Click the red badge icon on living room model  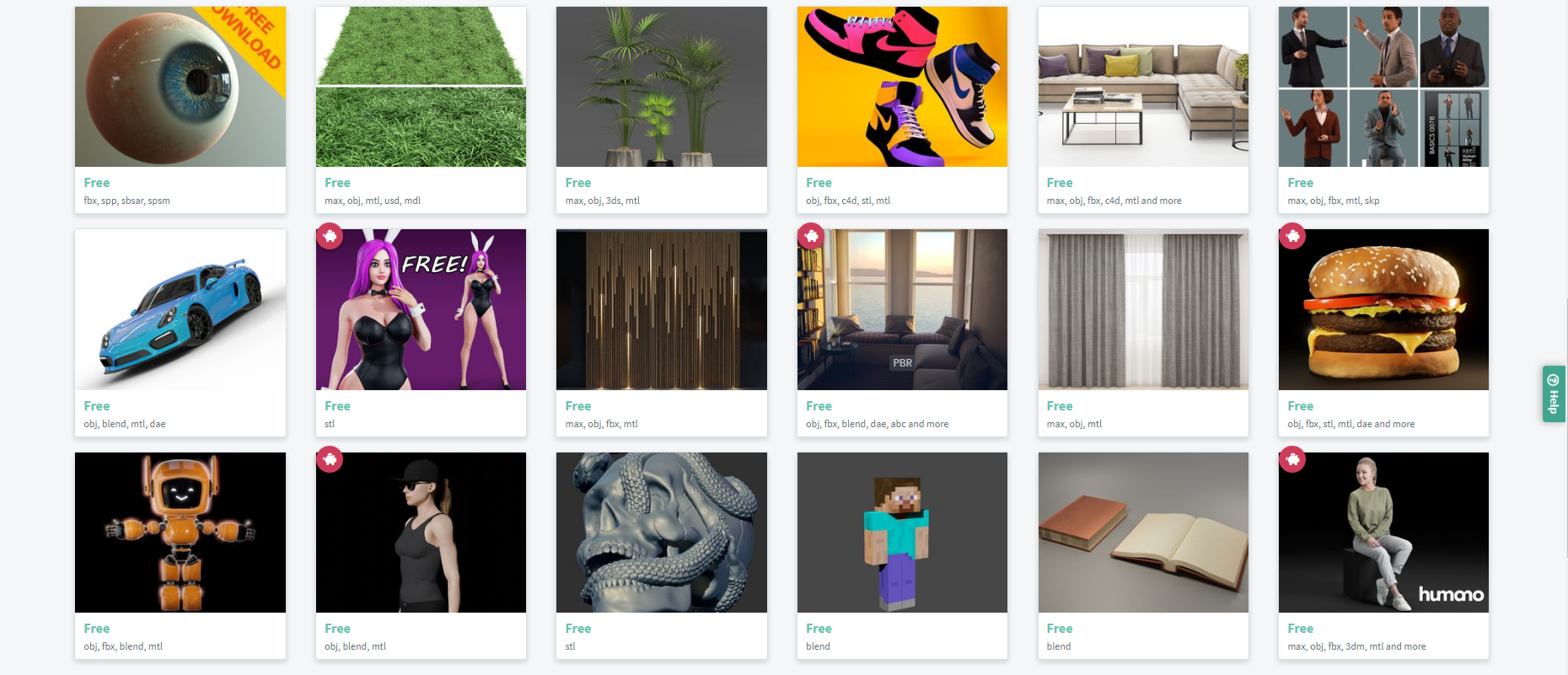point(811,237)
